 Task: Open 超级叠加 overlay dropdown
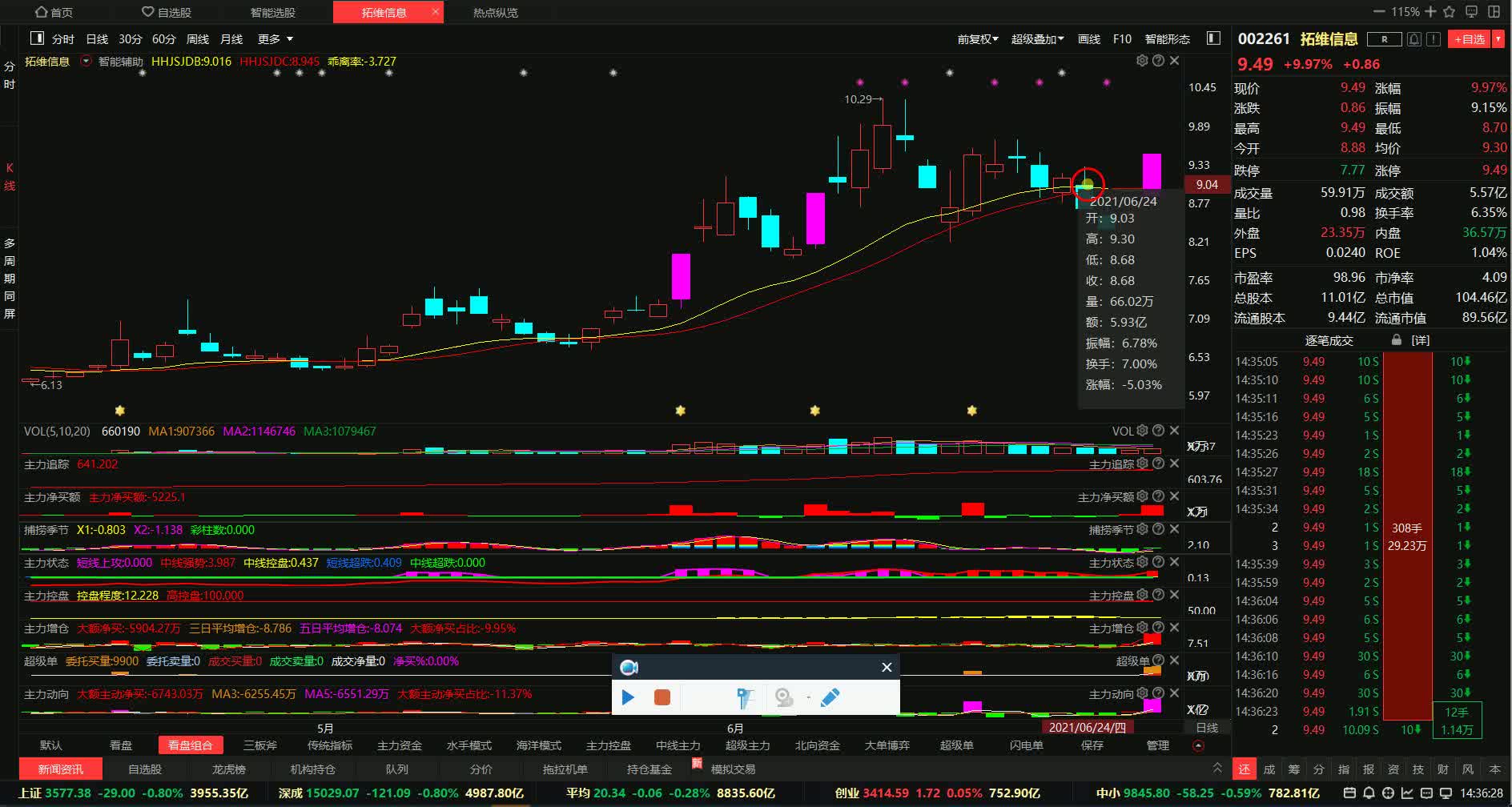(x=1038, y=38)
